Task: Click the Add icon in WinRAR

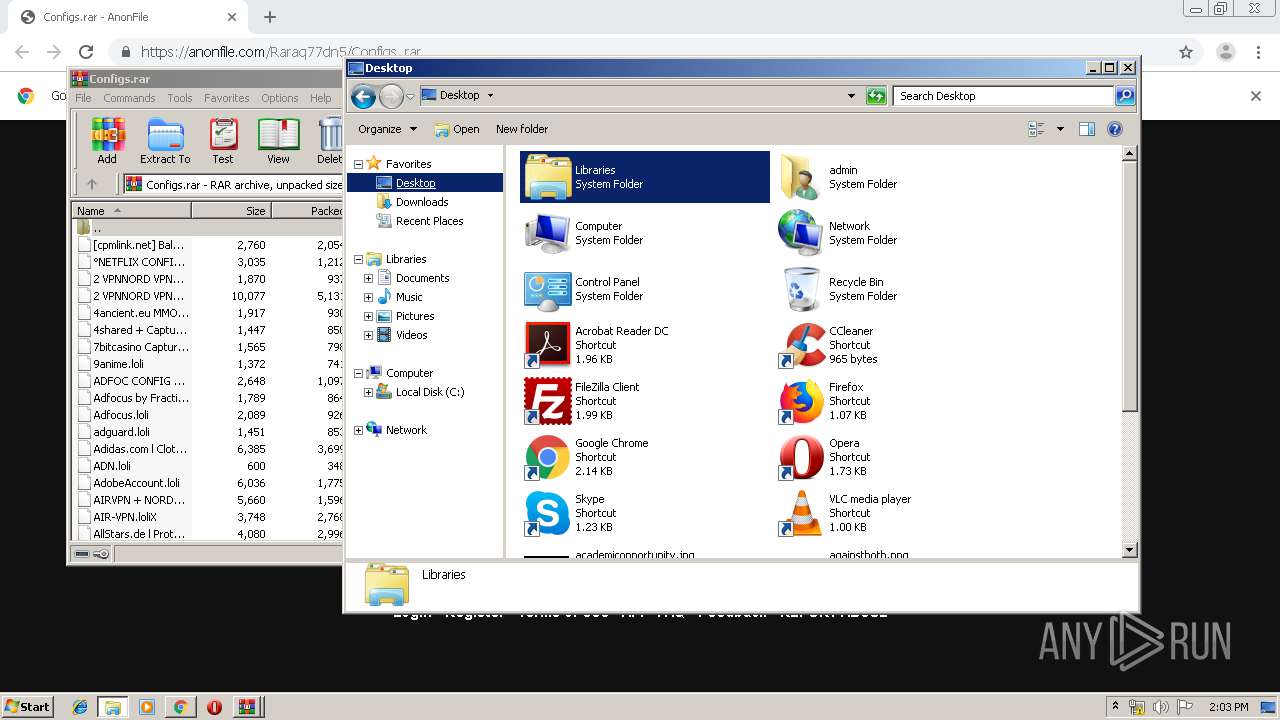Action: point(107,140)
